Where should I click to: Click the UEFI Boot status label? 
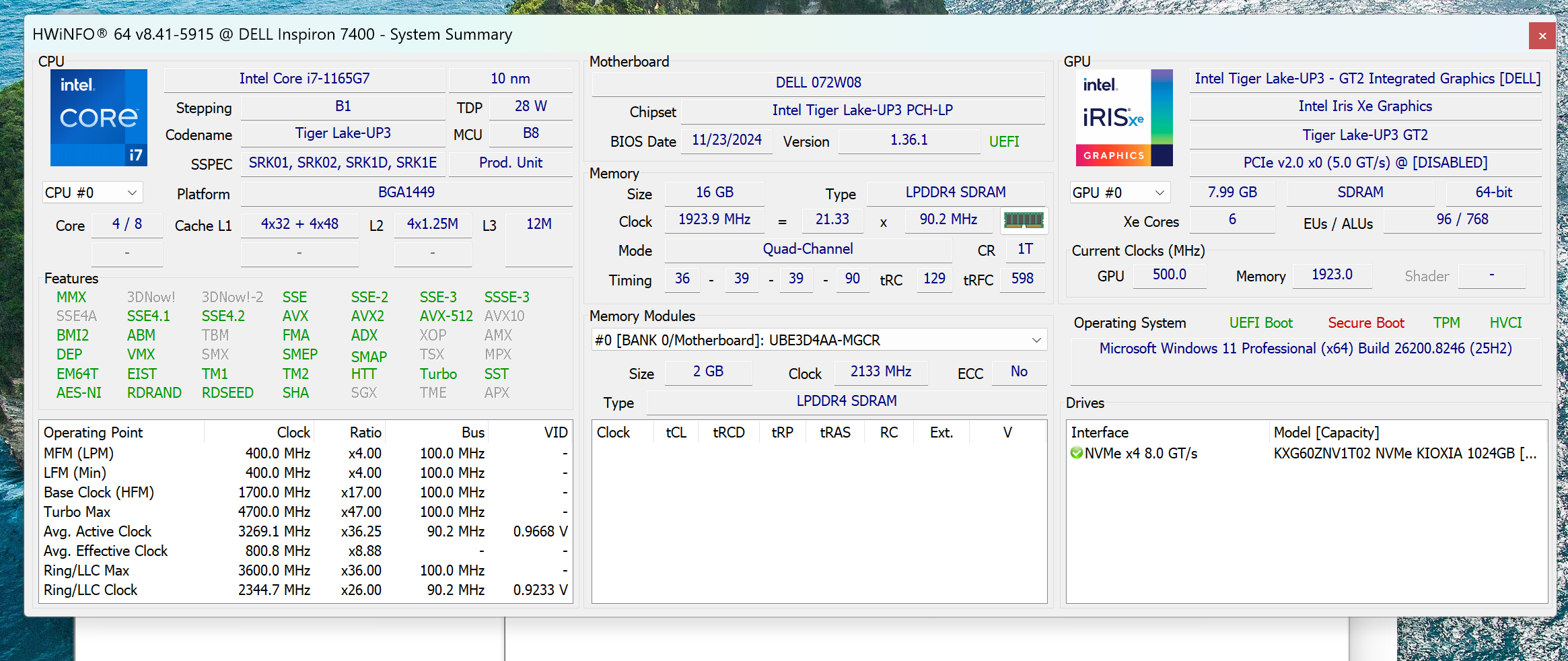[x=1261, y=323]
